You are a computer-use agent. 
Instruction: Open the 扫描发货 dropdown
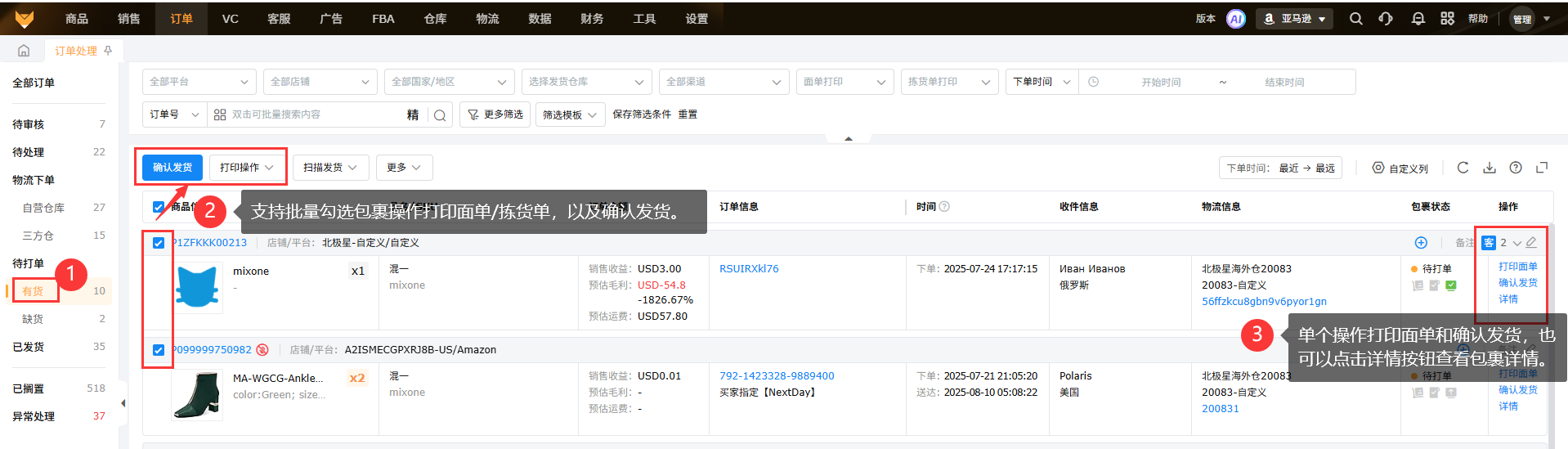coord(331,168)
